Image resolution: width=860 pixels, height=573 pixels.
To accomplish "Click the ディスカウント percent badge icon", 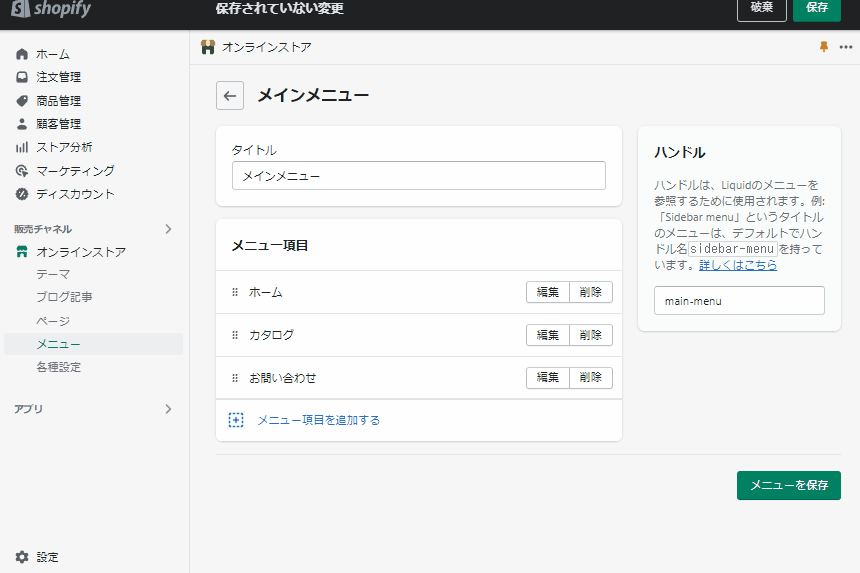I will 22,194.
